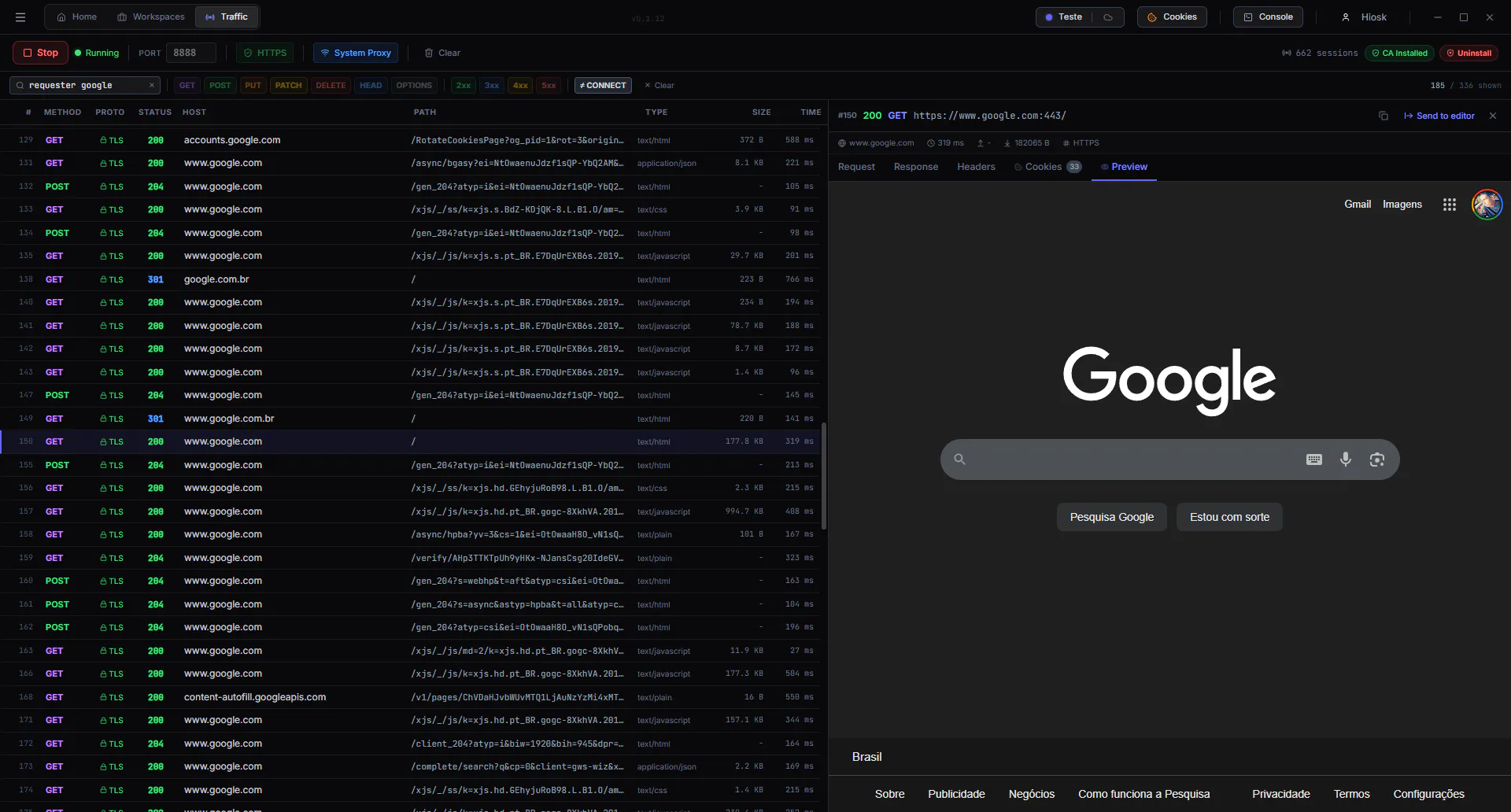This screenshot has height=812, width=1511.
Task: Toggle the GET method filter chip
Action: tap(187, 85)
